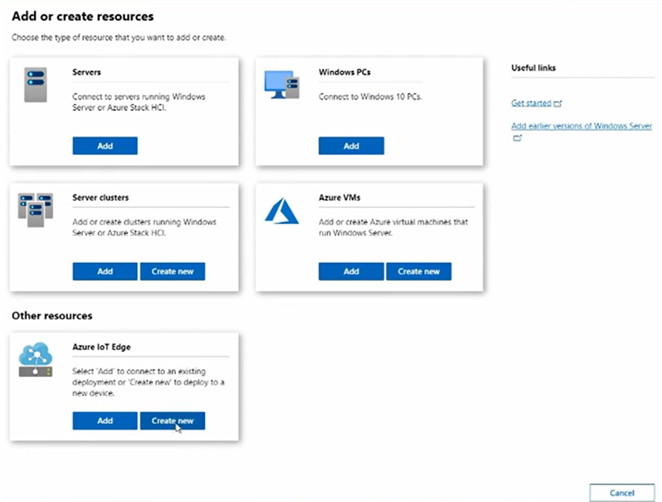The image size is (662, 502).
Task: Click the Azure IoT Edge cloud icon
Action: pyautogui.click(x=35, y=359)
